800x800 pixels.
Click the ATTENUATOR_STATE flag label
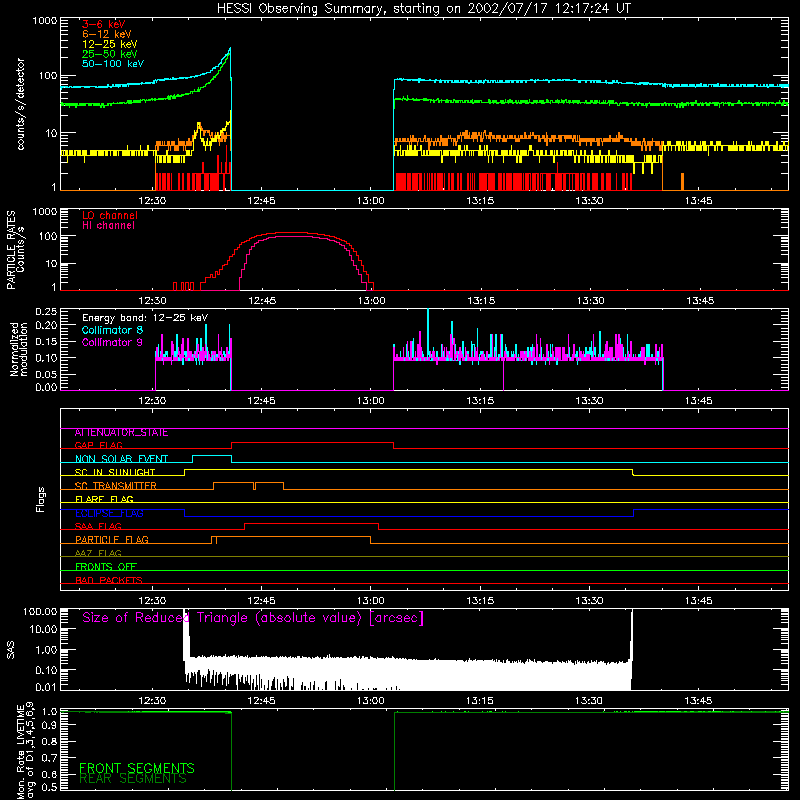121,433
